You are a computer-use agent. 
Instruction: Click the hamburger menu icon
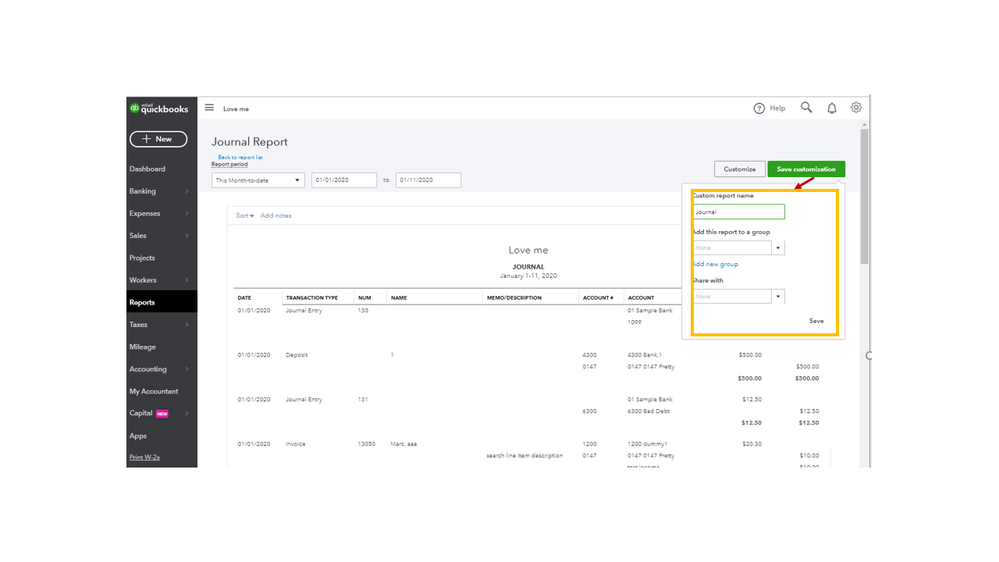[x=209, y=108]
